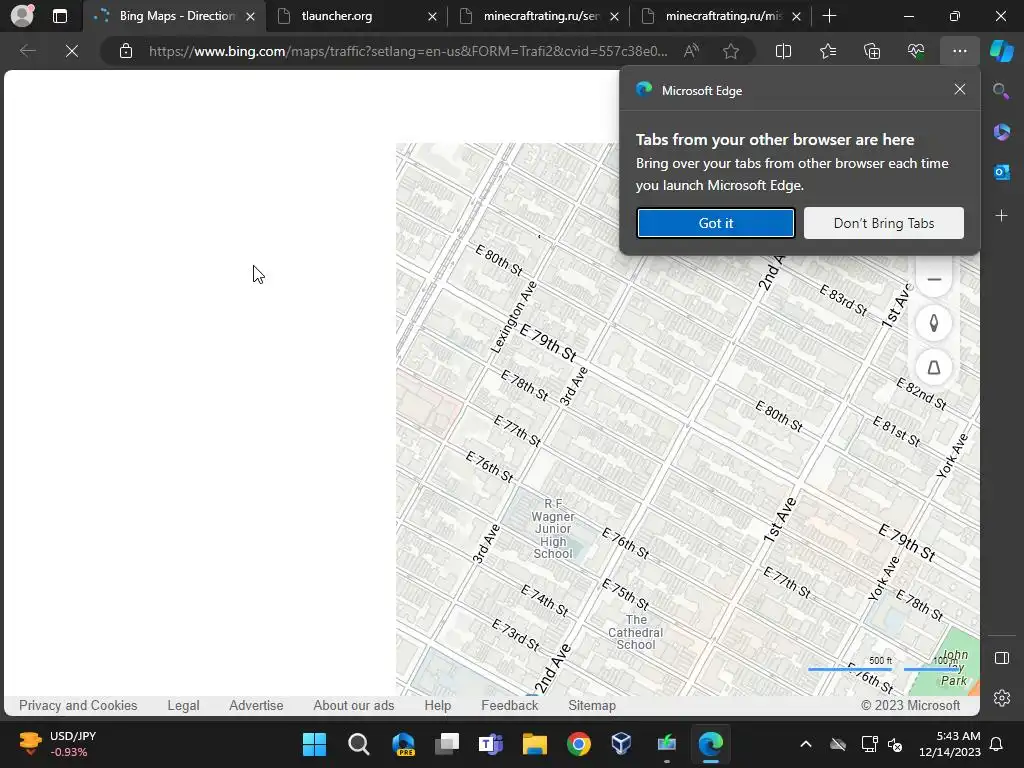Click Lexington Ave label on map
This screenshot has width=1024, height=768.
click(514, 317)
